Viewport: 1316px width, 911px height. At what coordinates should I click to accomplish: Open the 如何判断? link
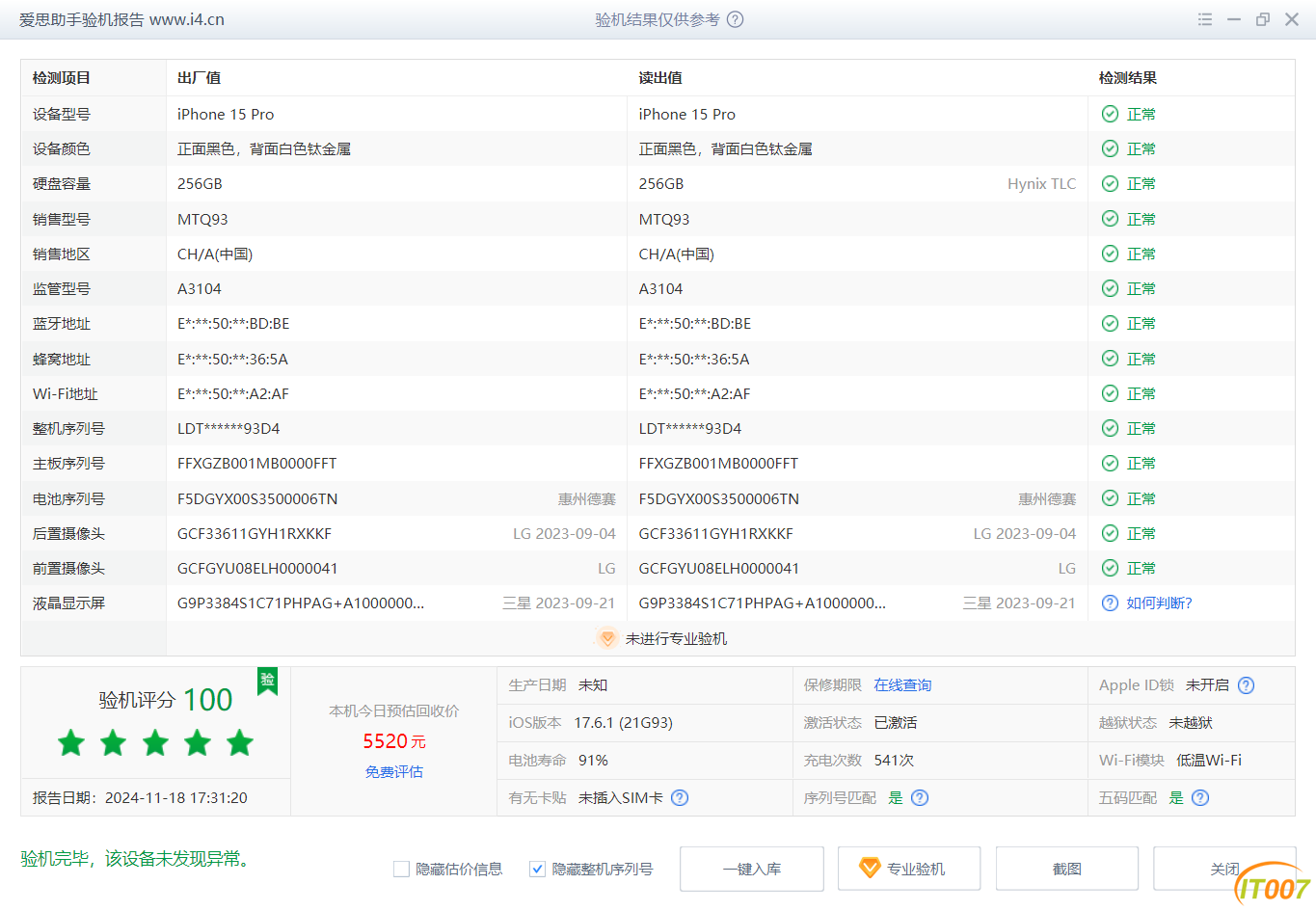tap(1159, 603)
